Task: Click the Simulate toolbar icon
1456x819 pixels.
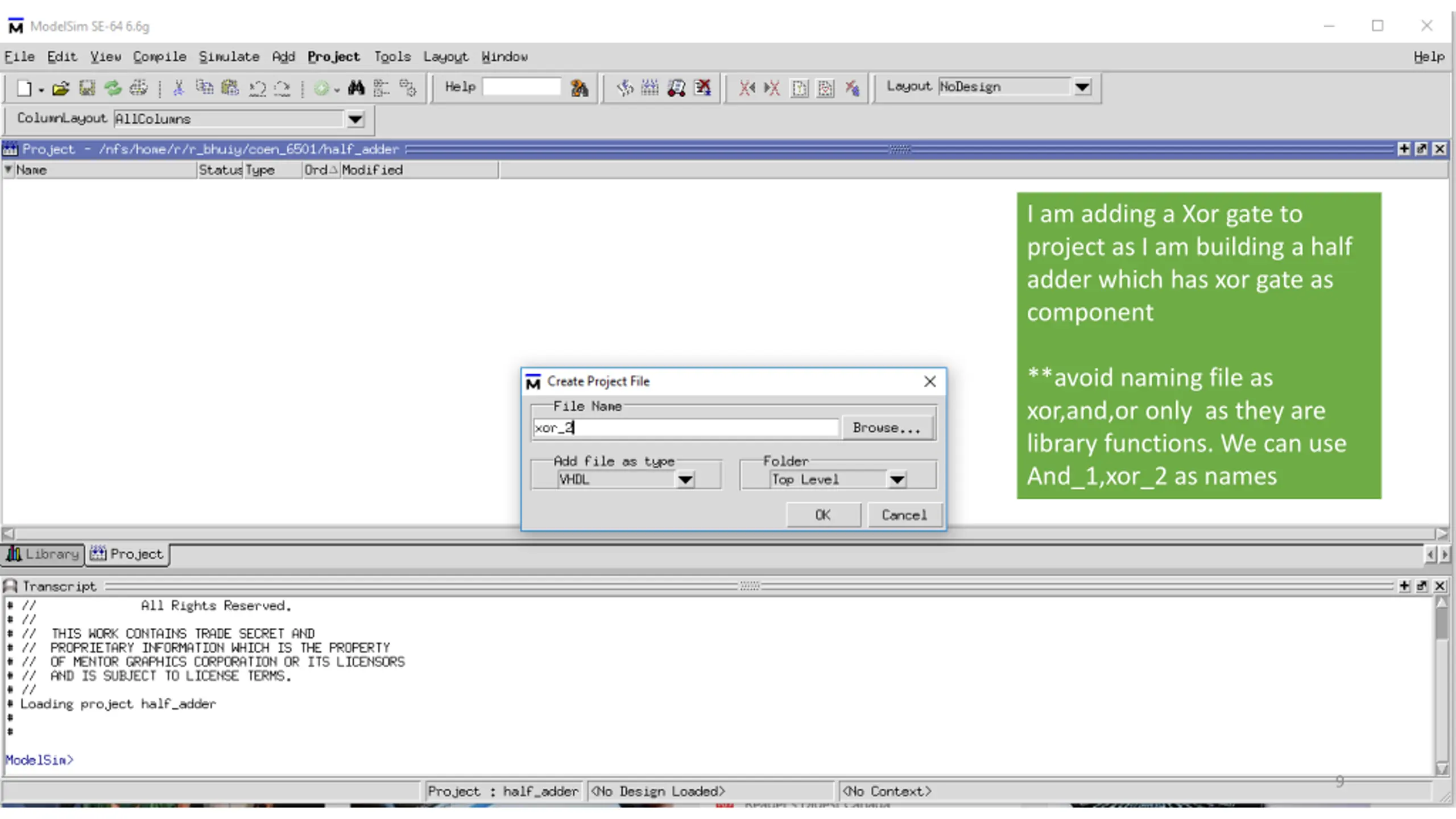Action: (x=676, y=88)
